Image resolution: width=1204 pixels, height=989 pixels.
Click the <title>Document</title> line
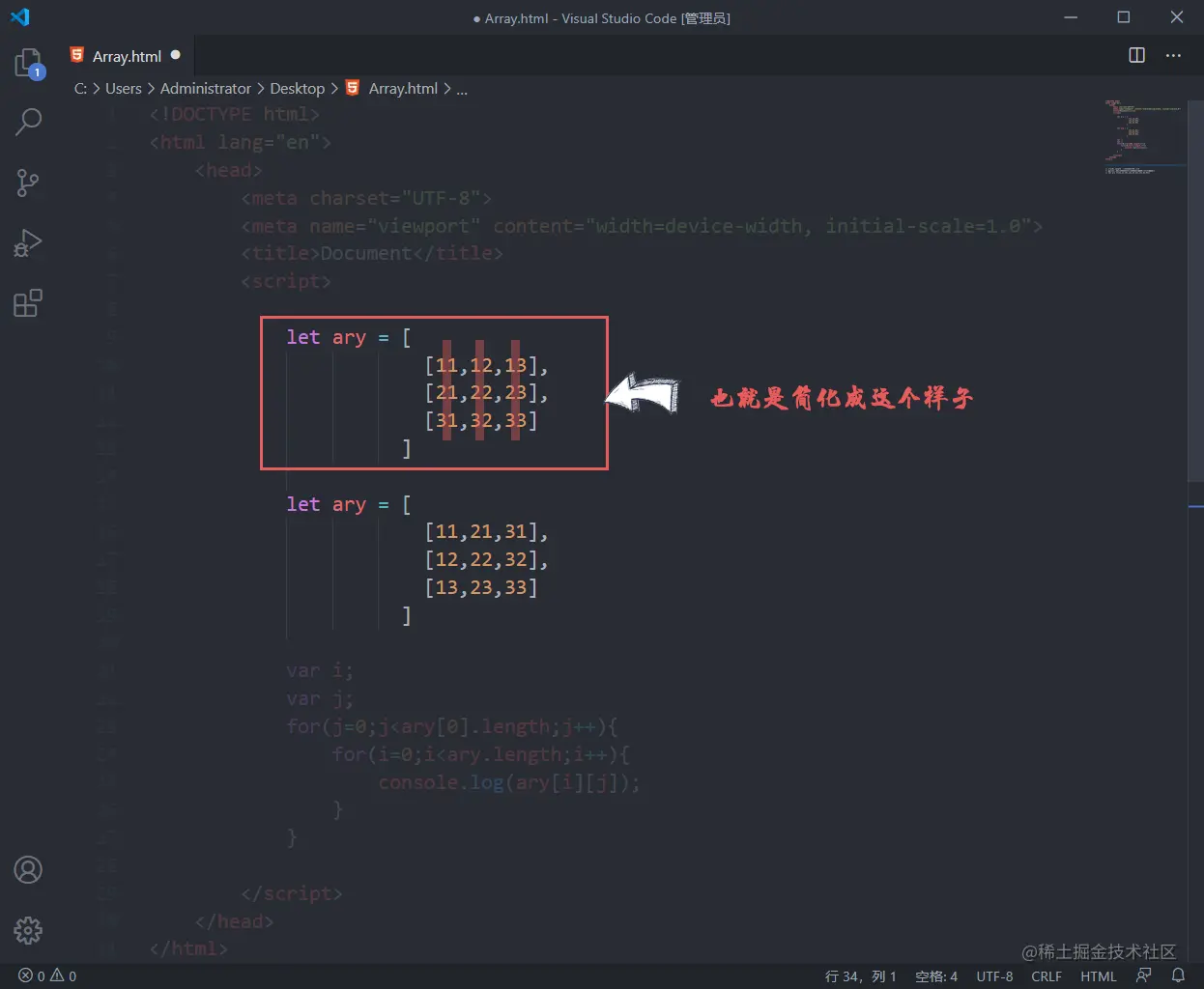click(372, 253)
